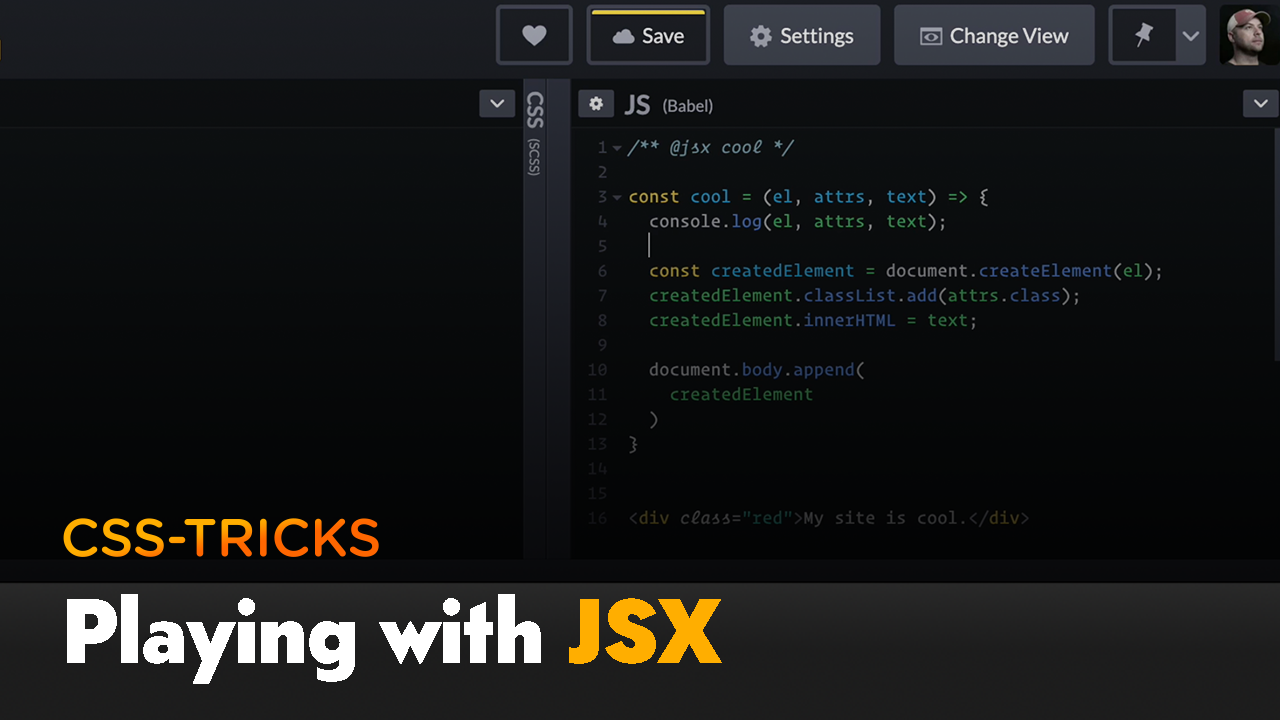
Task: Click the Settings button
Action: (802, 35)
